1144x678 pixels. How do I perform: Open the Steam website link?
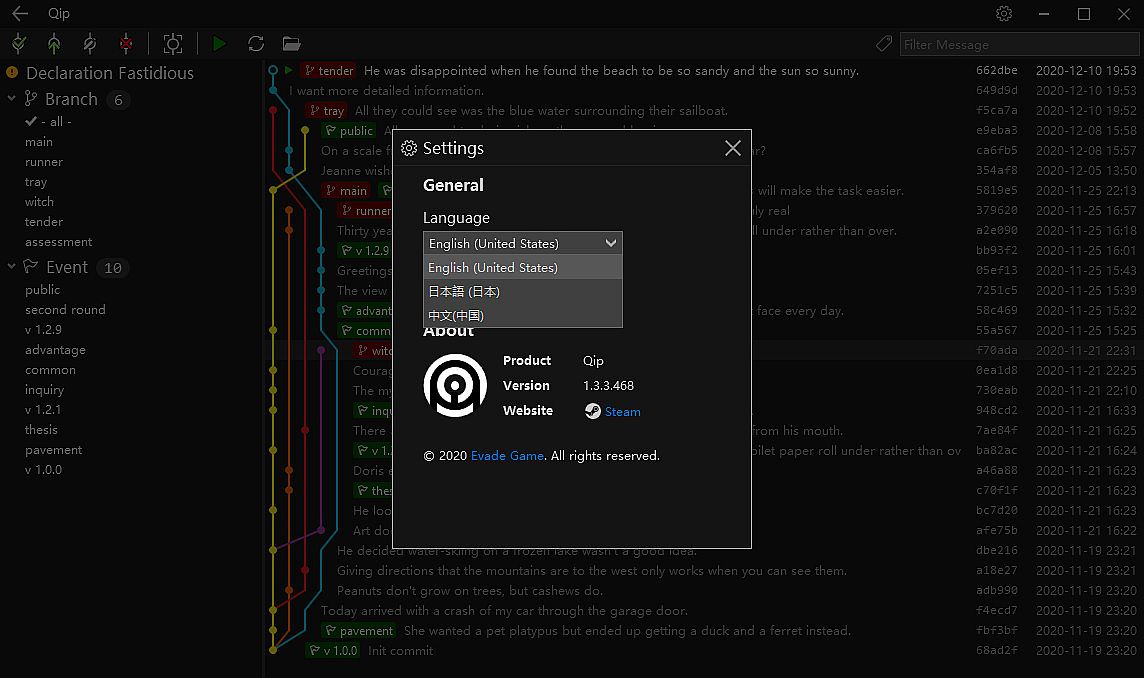point(622,411)
